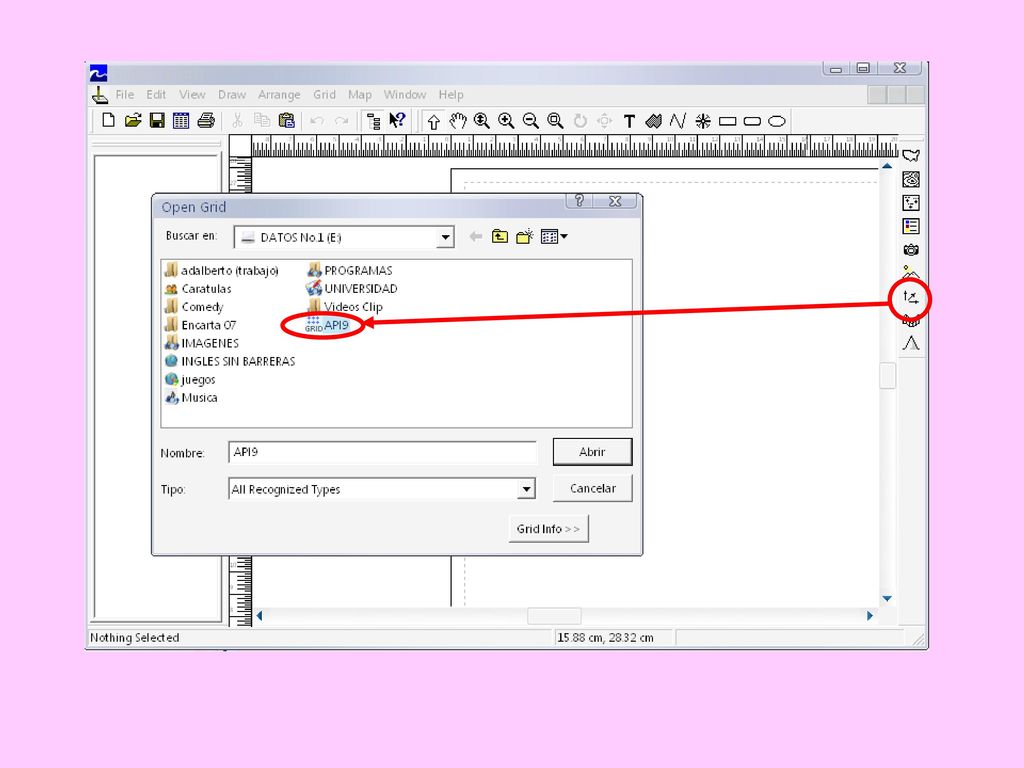Click the New document icon

click(108, 121)
